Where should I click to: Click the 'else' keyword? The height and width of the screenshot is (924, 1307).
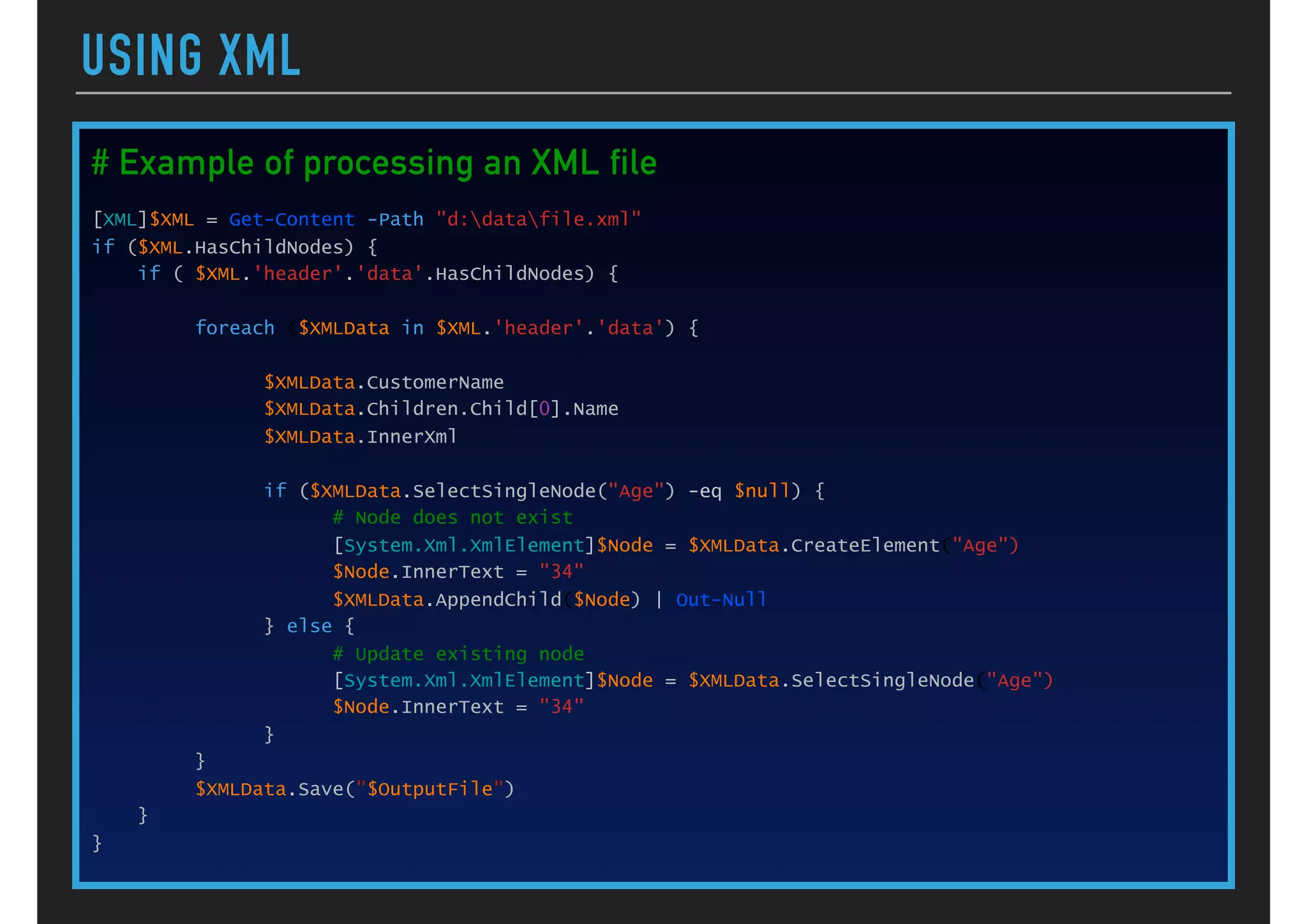(x=309, y=626)
